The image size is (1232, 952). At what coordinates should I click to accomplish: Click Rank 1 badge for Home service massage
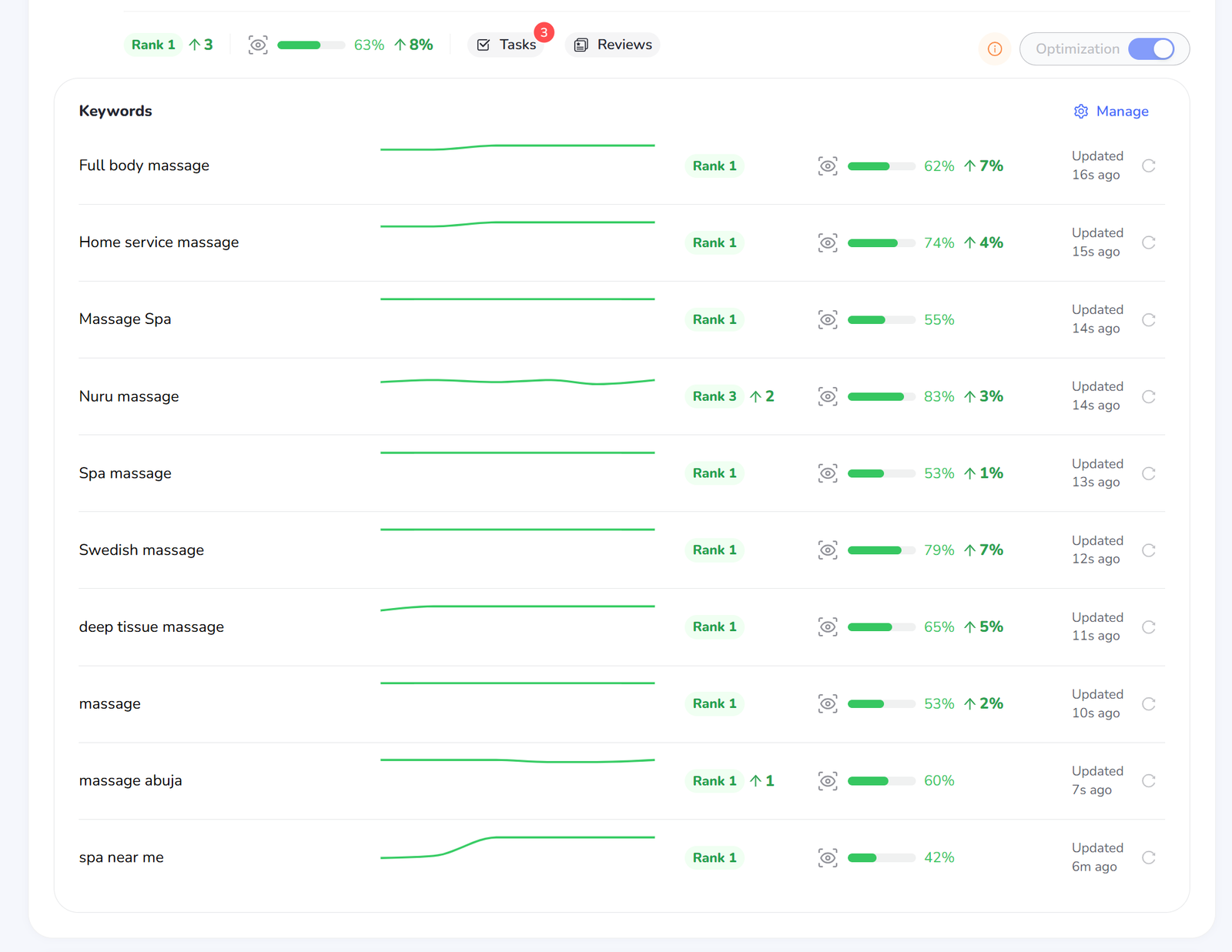pos(715,242)
